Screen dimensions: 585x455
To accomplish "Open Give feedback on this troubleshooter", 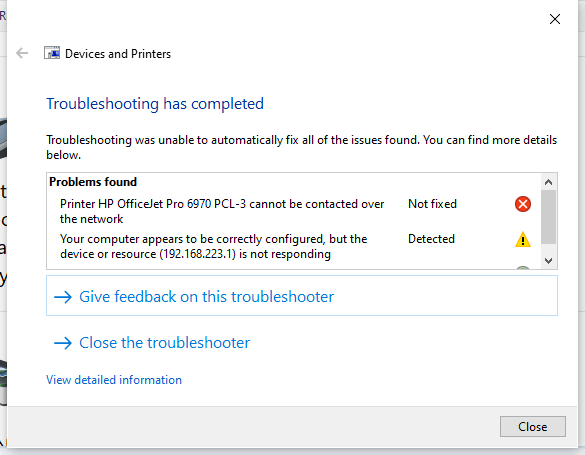I will coord(302,296).
